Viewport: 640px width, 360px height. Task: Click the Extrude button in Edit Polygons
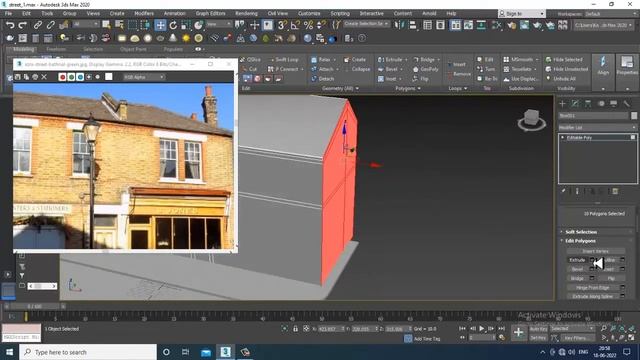(577, 260)
